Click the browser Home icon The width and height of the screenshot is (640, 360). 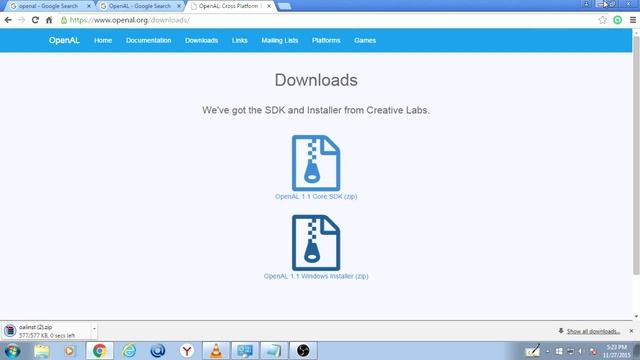click(49, 20)
